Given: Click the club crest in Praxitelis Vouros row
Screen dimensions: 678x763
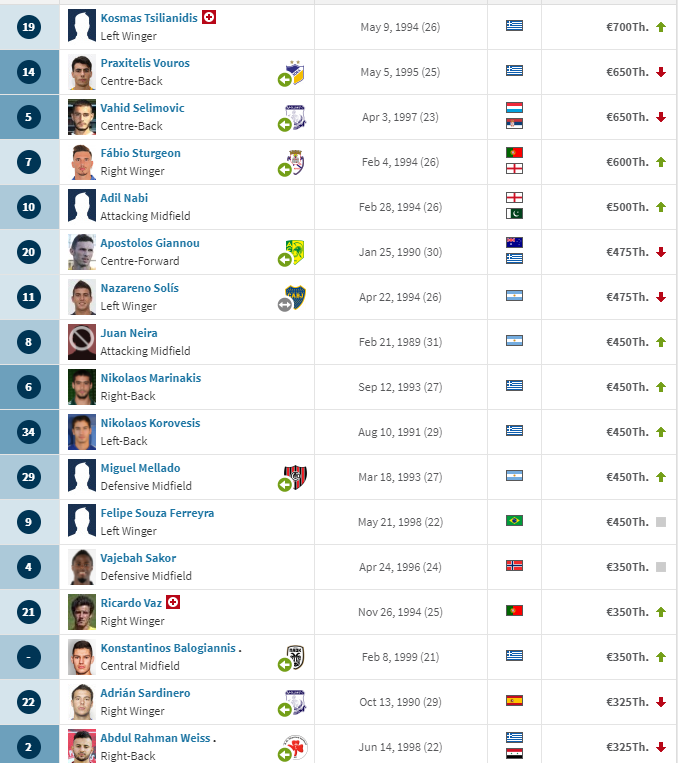Looking at the screenshot, I should (295, 72).
